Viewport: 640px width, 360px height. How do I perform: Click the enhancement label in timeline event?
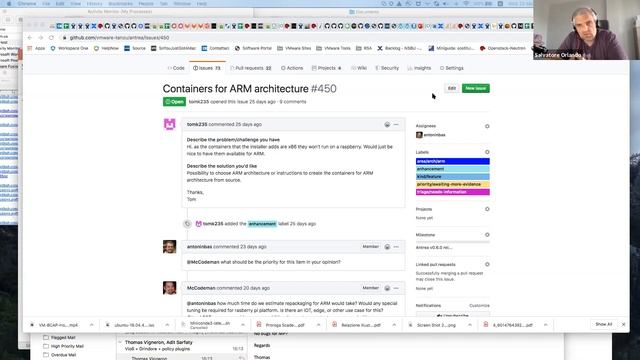pyautogui.click(x=262, y=224)
